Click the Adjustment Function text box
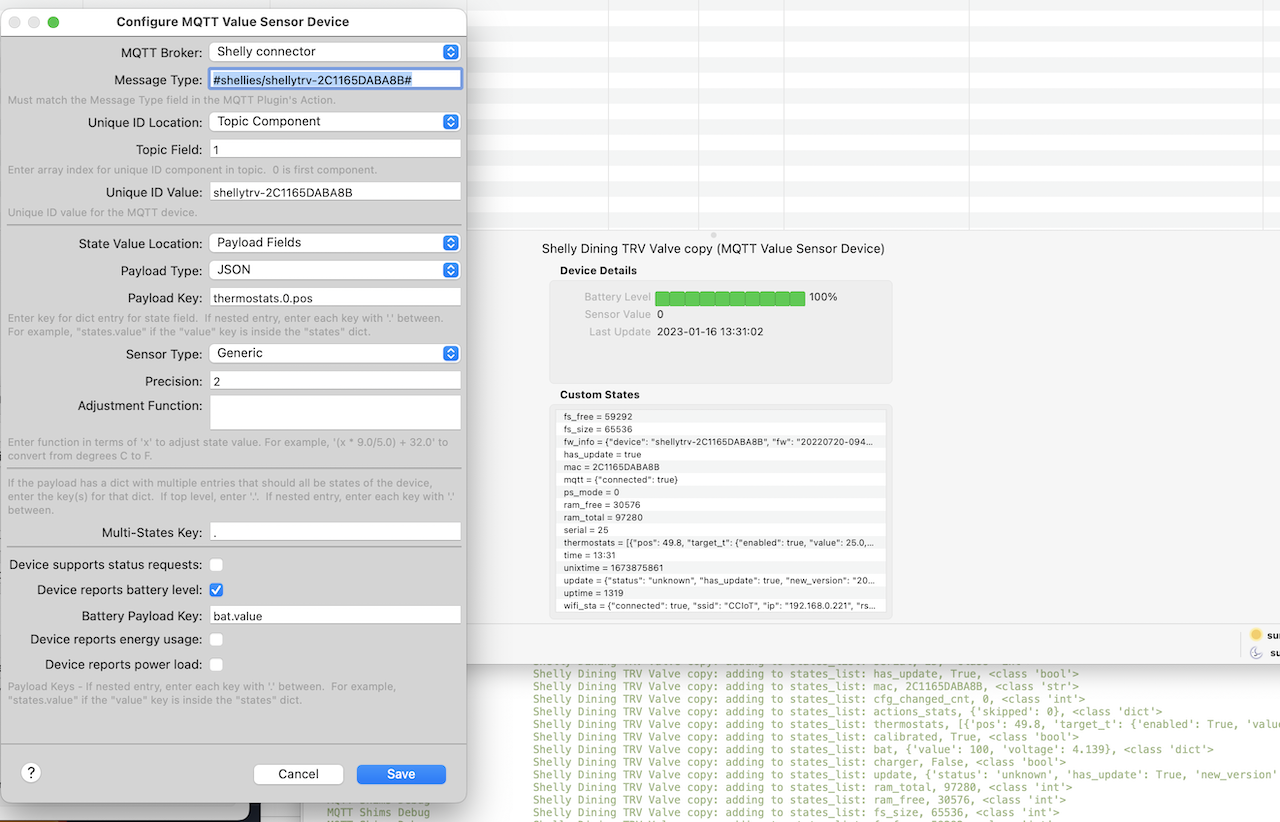The height and width of the screenshot is (822, 1280). 335,413
